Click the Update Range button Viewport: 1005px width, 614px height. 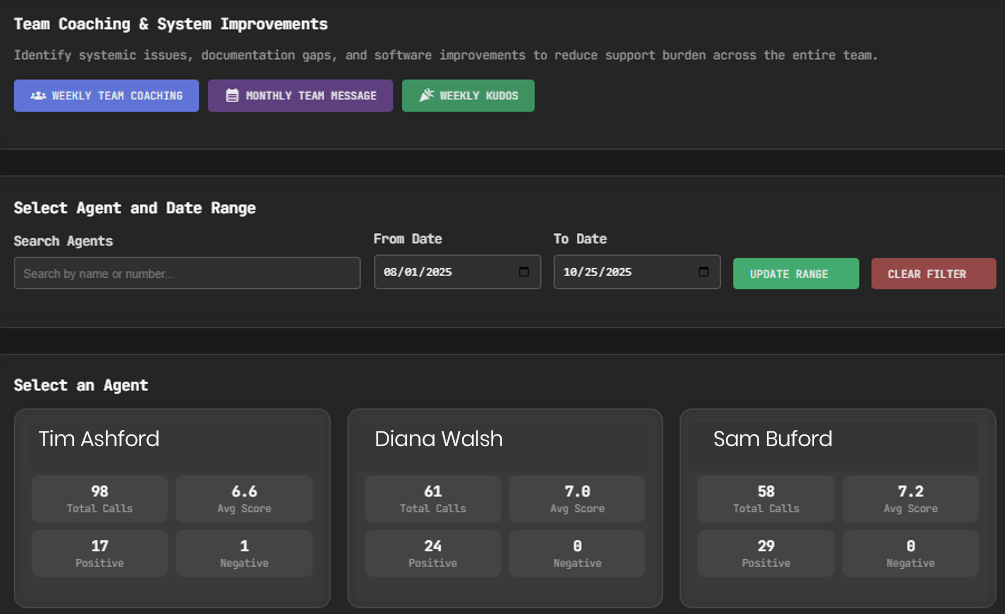[795, 274]
